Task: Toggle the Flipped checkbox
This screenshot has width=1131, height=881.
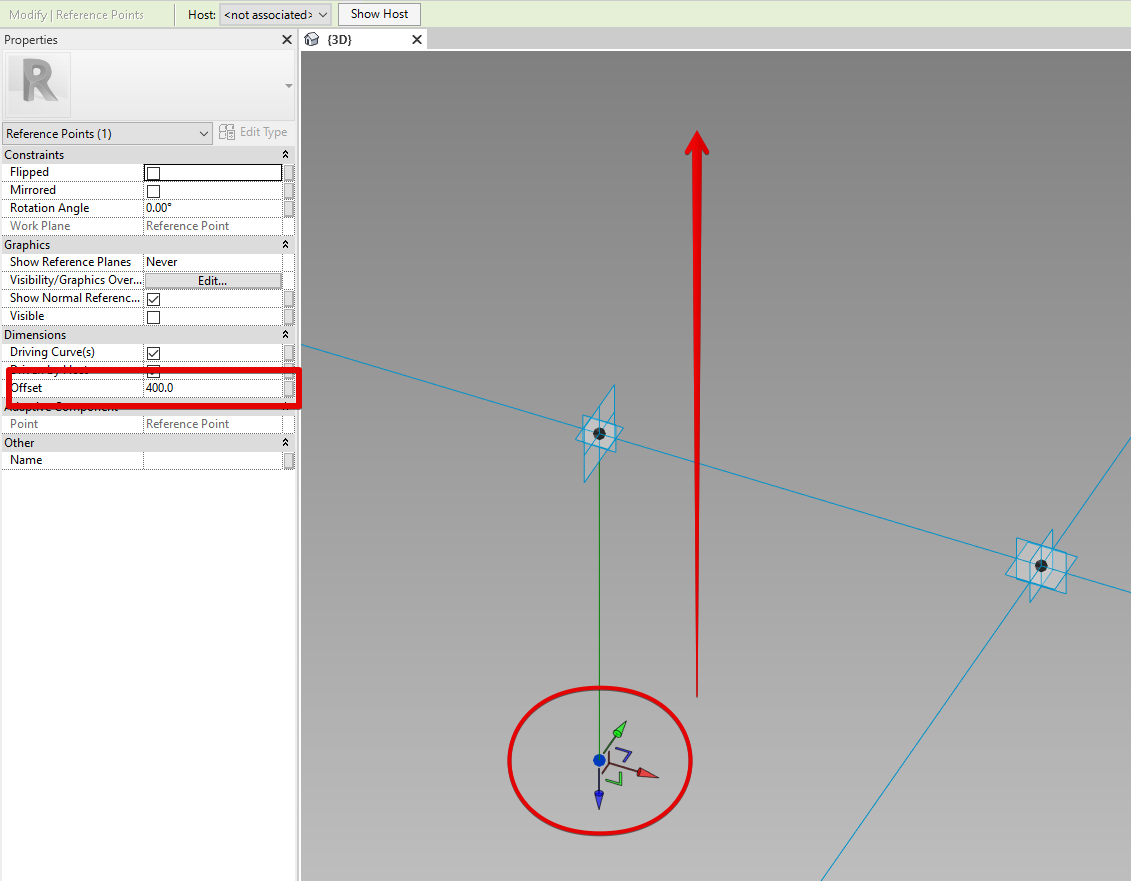Action: (153, 173)
